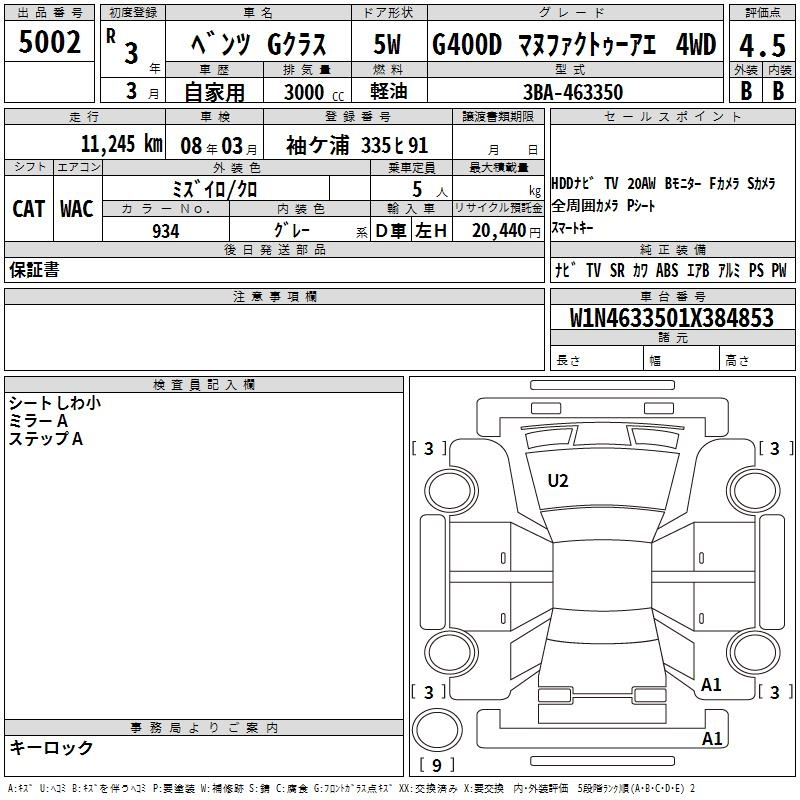Select the recycle deposit amount 20,440円

coord(504,231)
